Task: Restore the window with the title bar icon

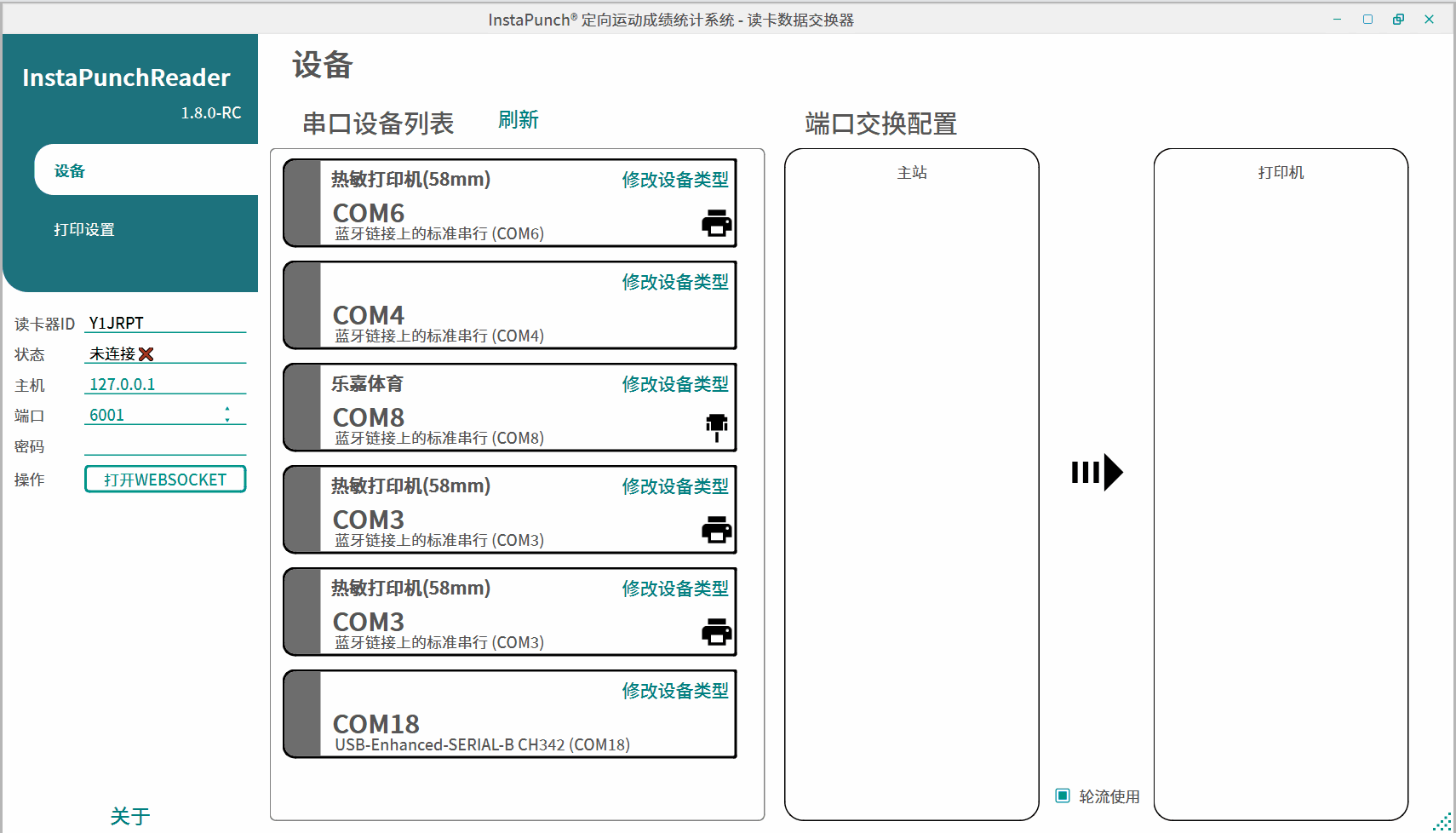Action: point(1398,20)
